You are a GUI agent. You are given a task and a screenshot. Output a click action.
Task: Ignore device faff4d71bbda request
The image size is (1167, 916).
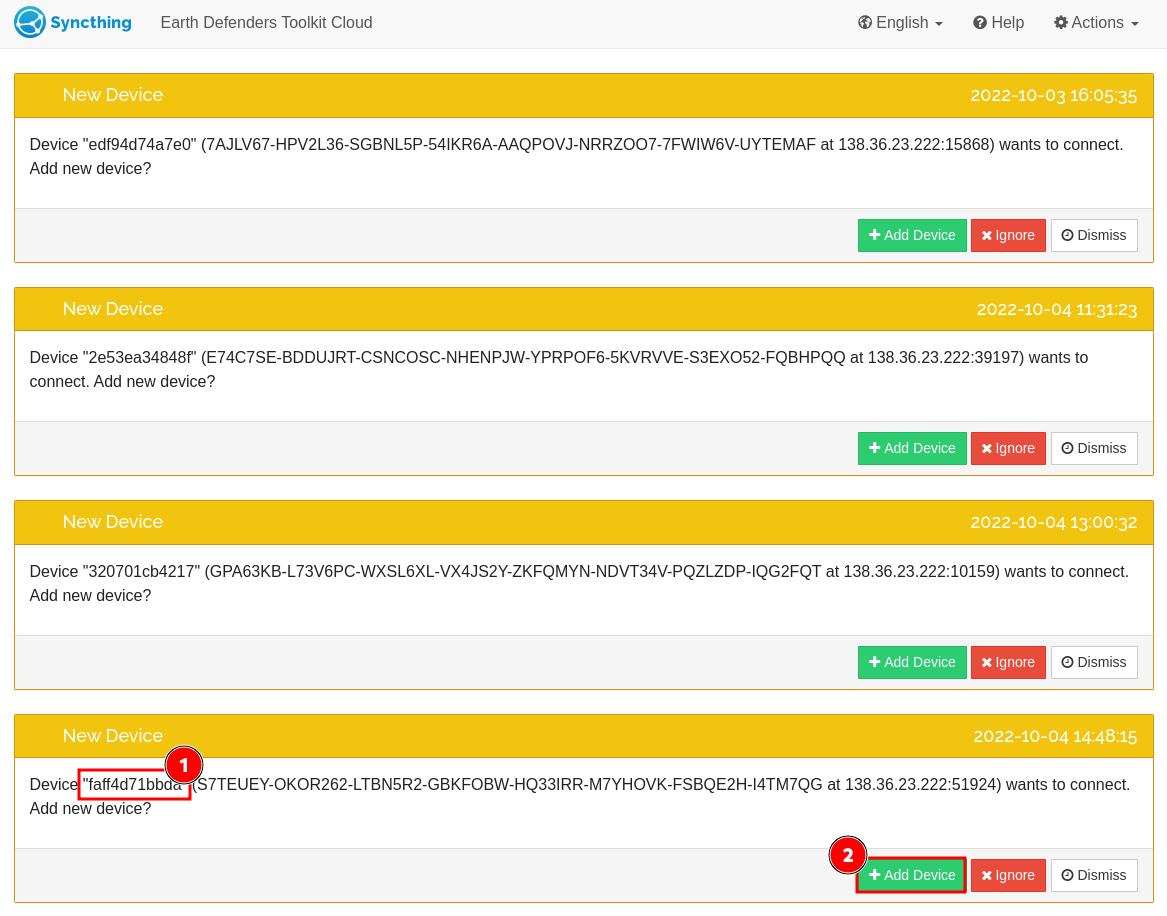[x=1008, y=875]
